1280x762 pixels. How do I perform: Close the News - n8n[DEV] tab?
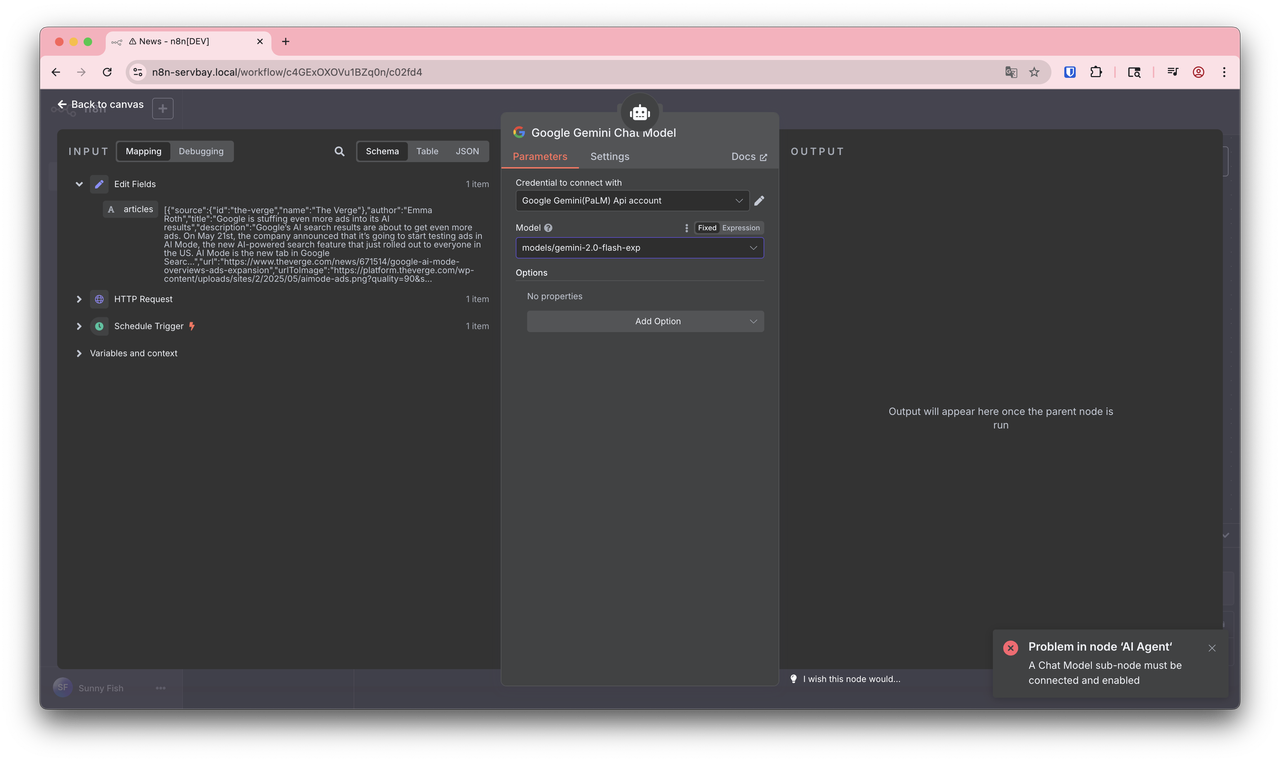coord(261,42)
